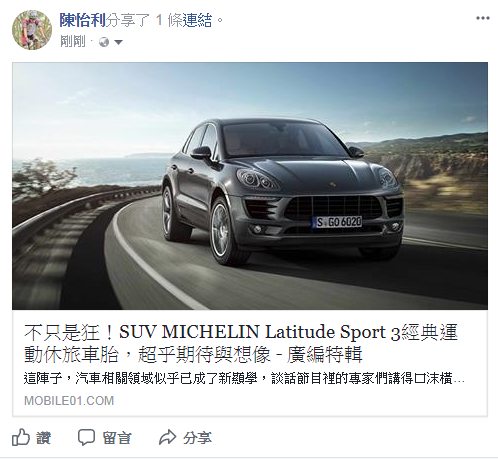Click the 留言 comment label

(x=117, y=438)
